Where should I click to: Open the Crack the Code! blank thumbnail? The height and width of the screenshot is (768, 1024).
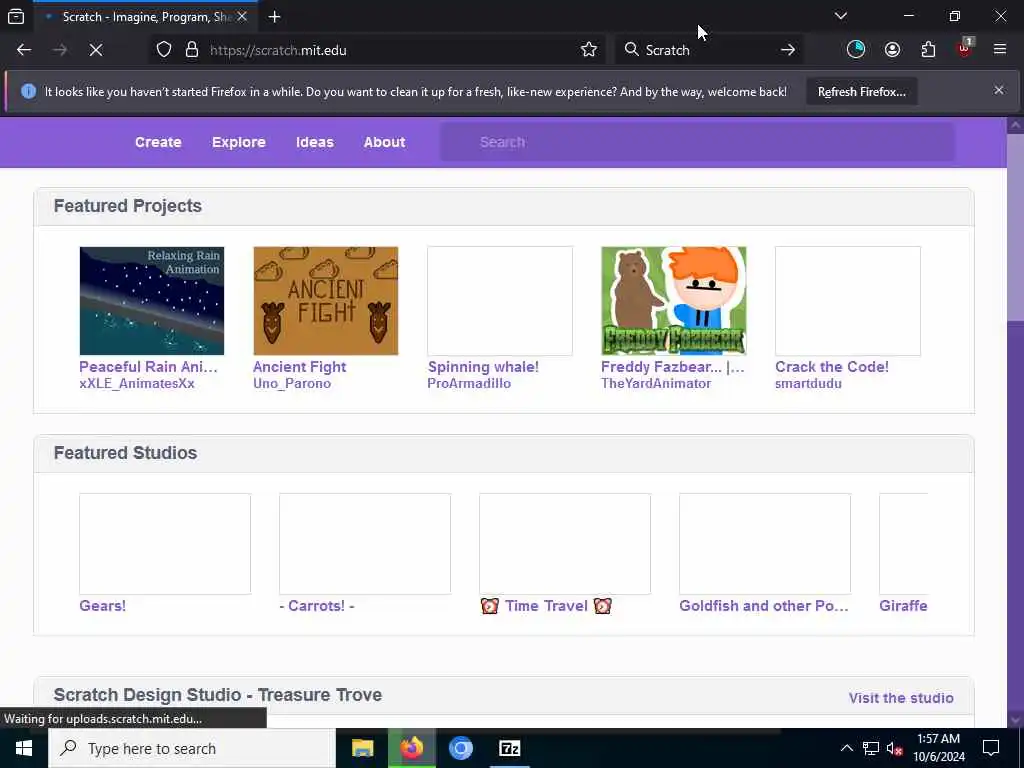[x=848, y=300]
